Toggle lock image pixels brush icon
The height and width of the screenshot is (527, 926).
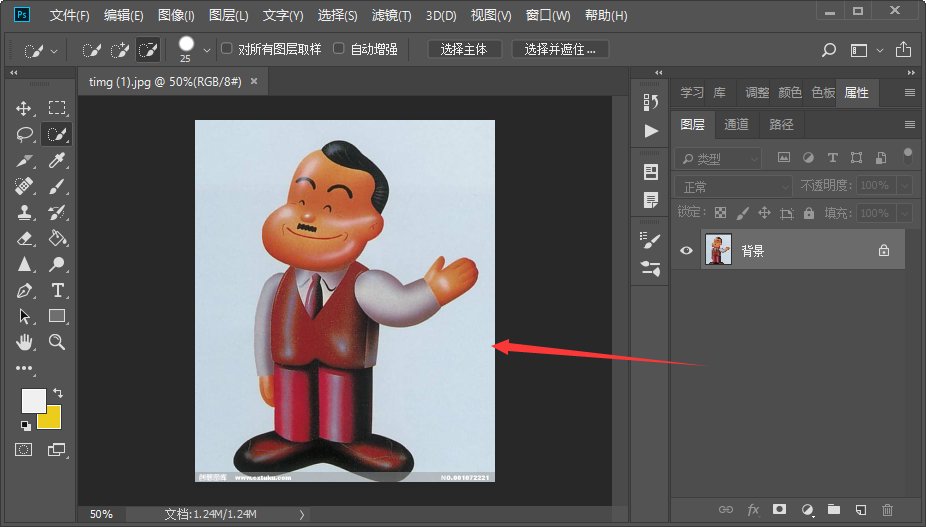tap(742, 213)
